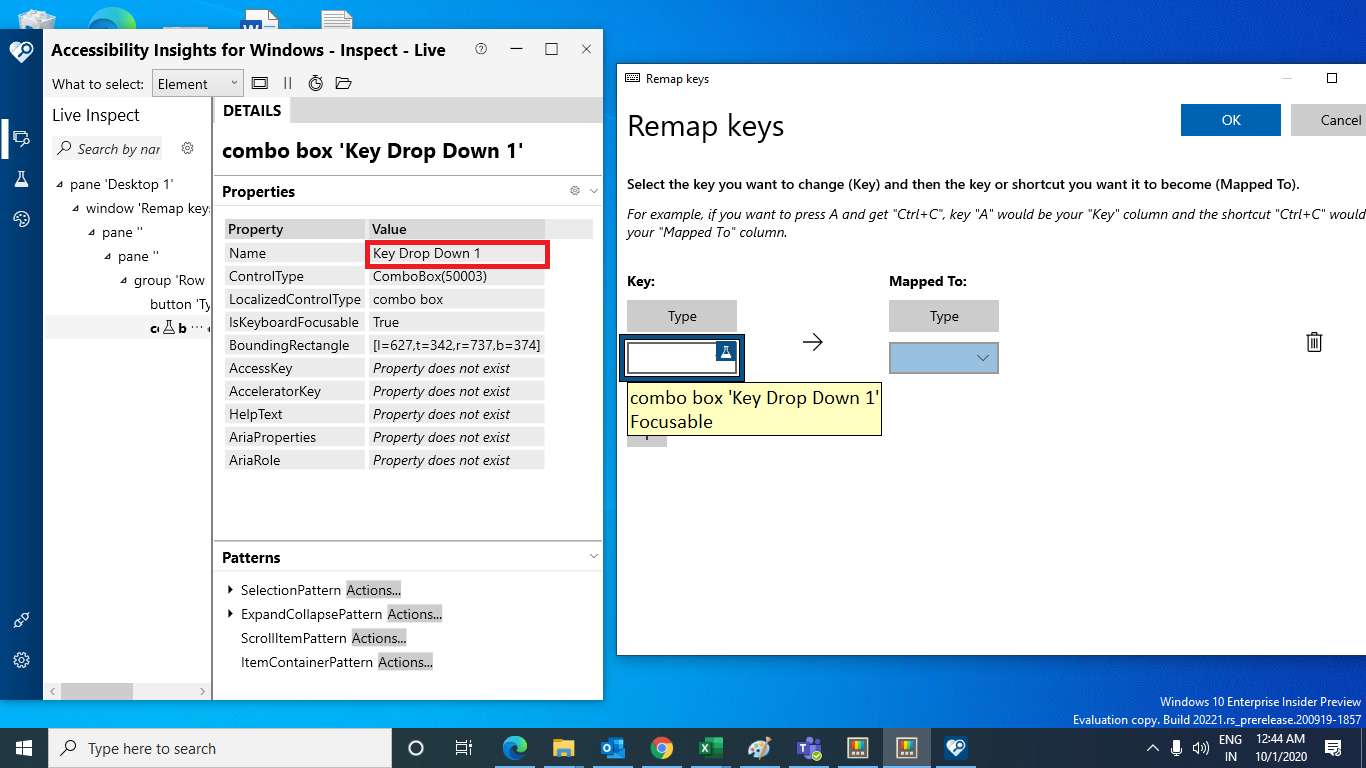Viewport: 1366px width, 768px height.
Task: Switch to the DETAILS tab
Action: [251, 110]
